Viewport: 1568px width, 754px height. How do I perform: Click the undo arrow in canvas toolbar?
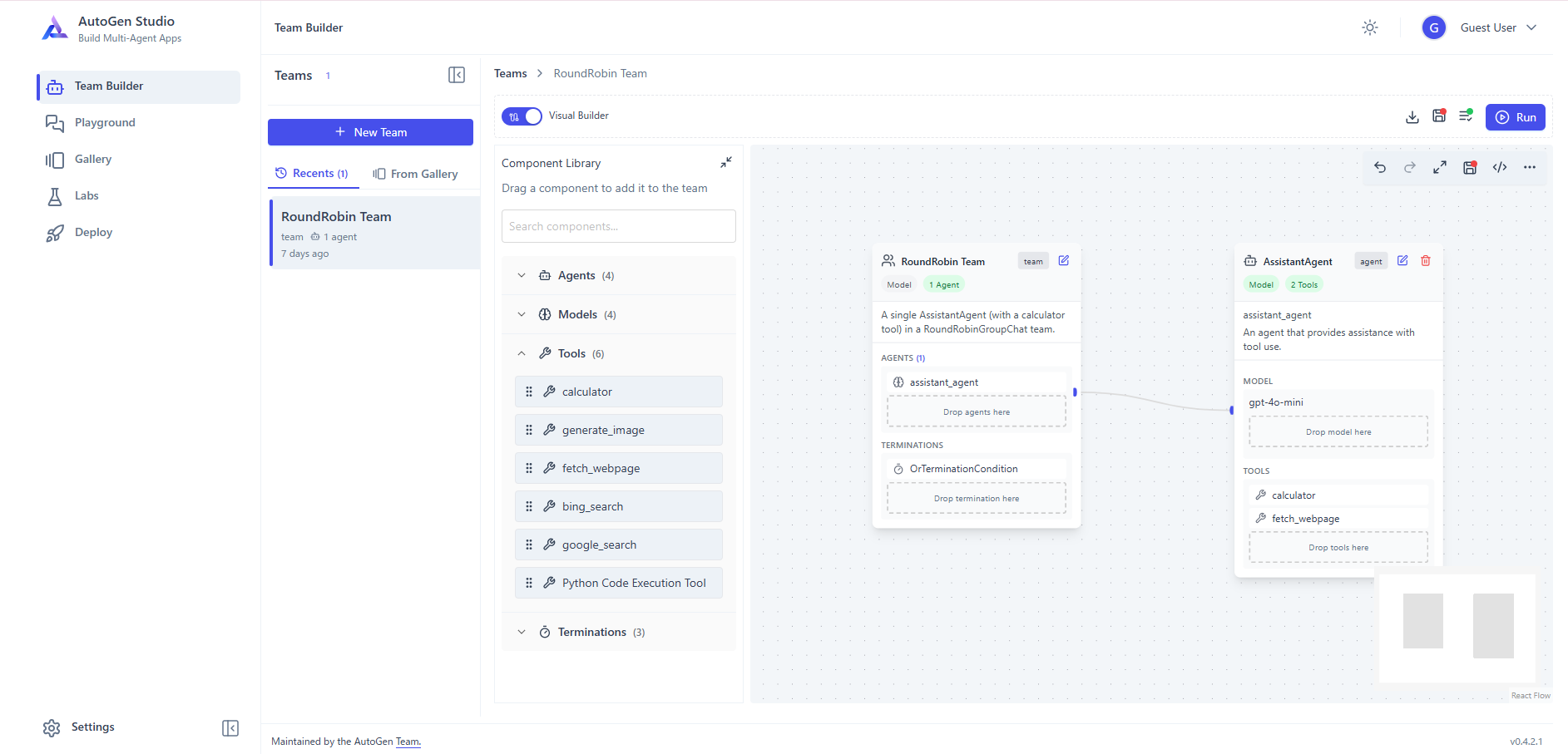1380,167
